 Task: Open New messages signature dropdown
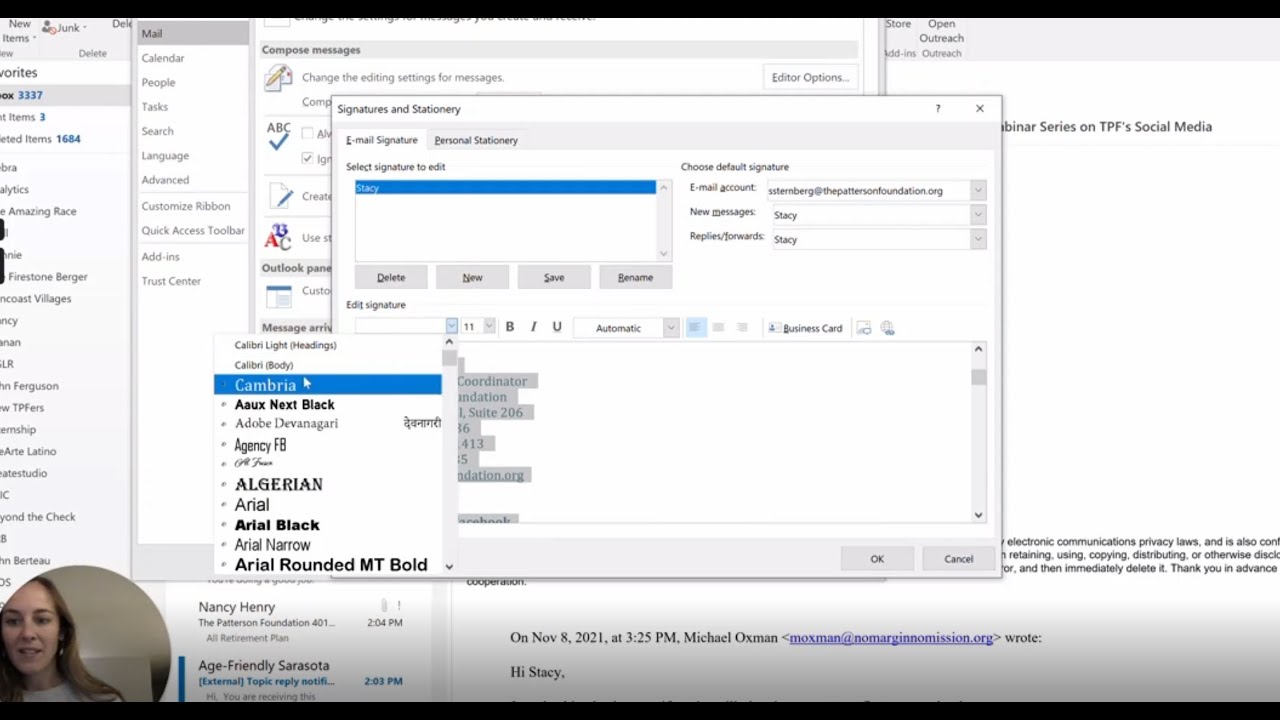point(978,214)
